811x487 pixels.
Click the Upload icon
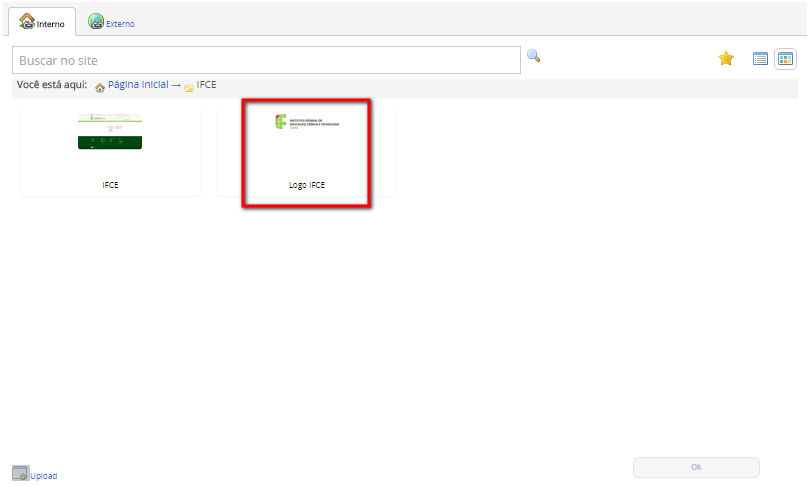click(20, 473)
